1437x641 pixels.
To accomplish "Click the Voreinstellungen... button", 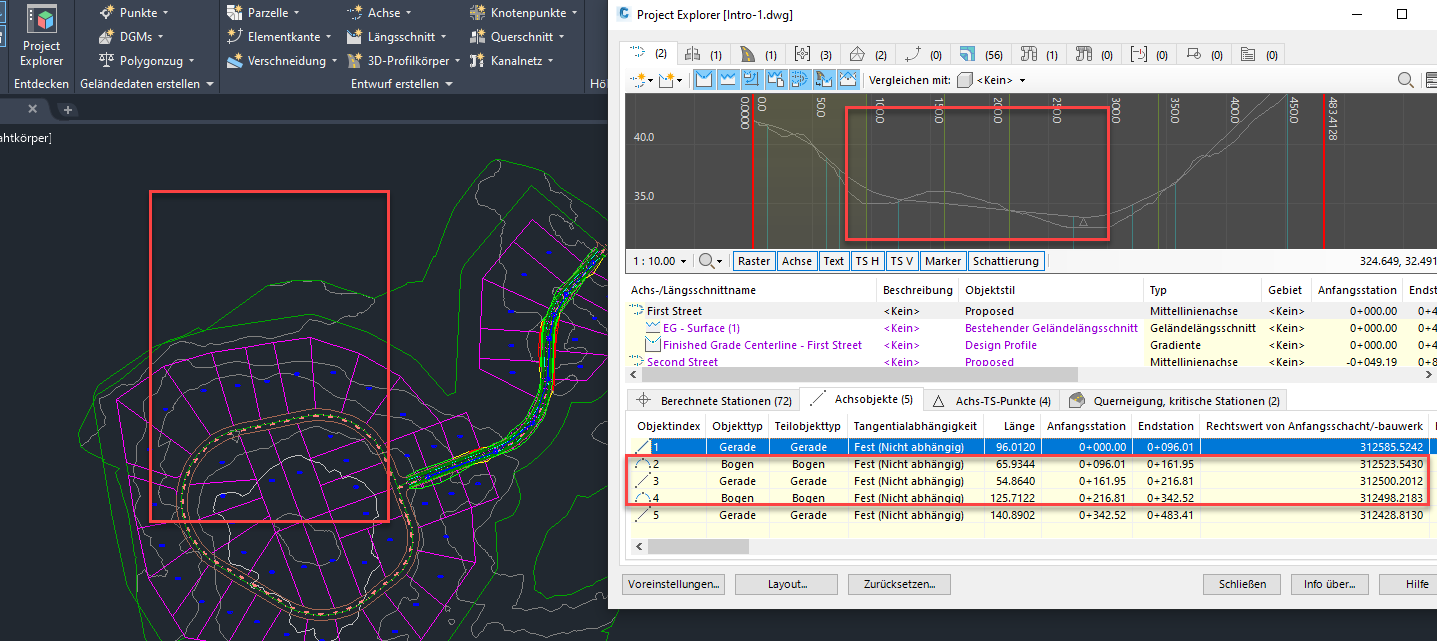I will [673, 584].
